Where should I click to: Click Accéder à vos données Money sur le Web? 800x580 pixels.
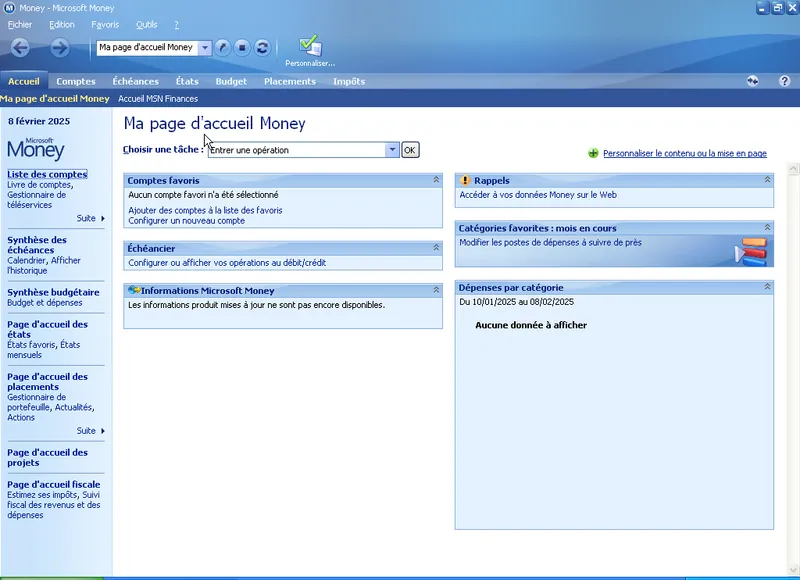click(538, 195)
